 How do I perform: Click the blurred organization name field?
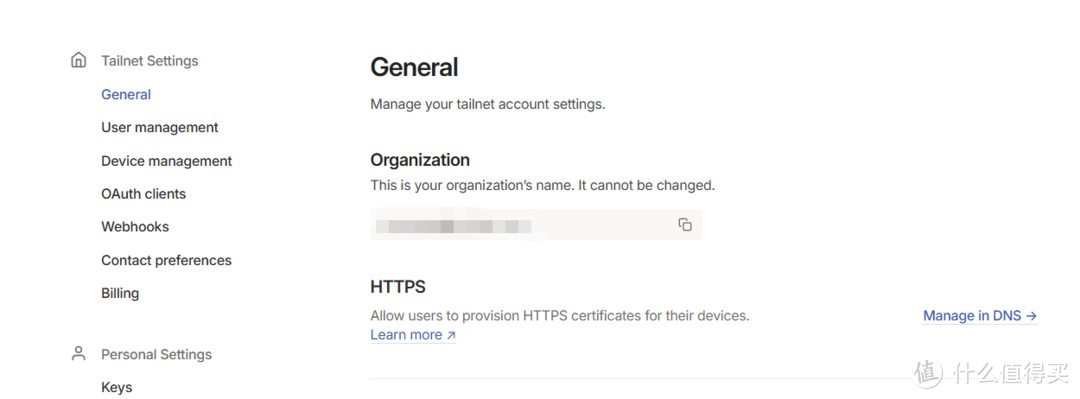pyautogui.click(x=536, y=225)
